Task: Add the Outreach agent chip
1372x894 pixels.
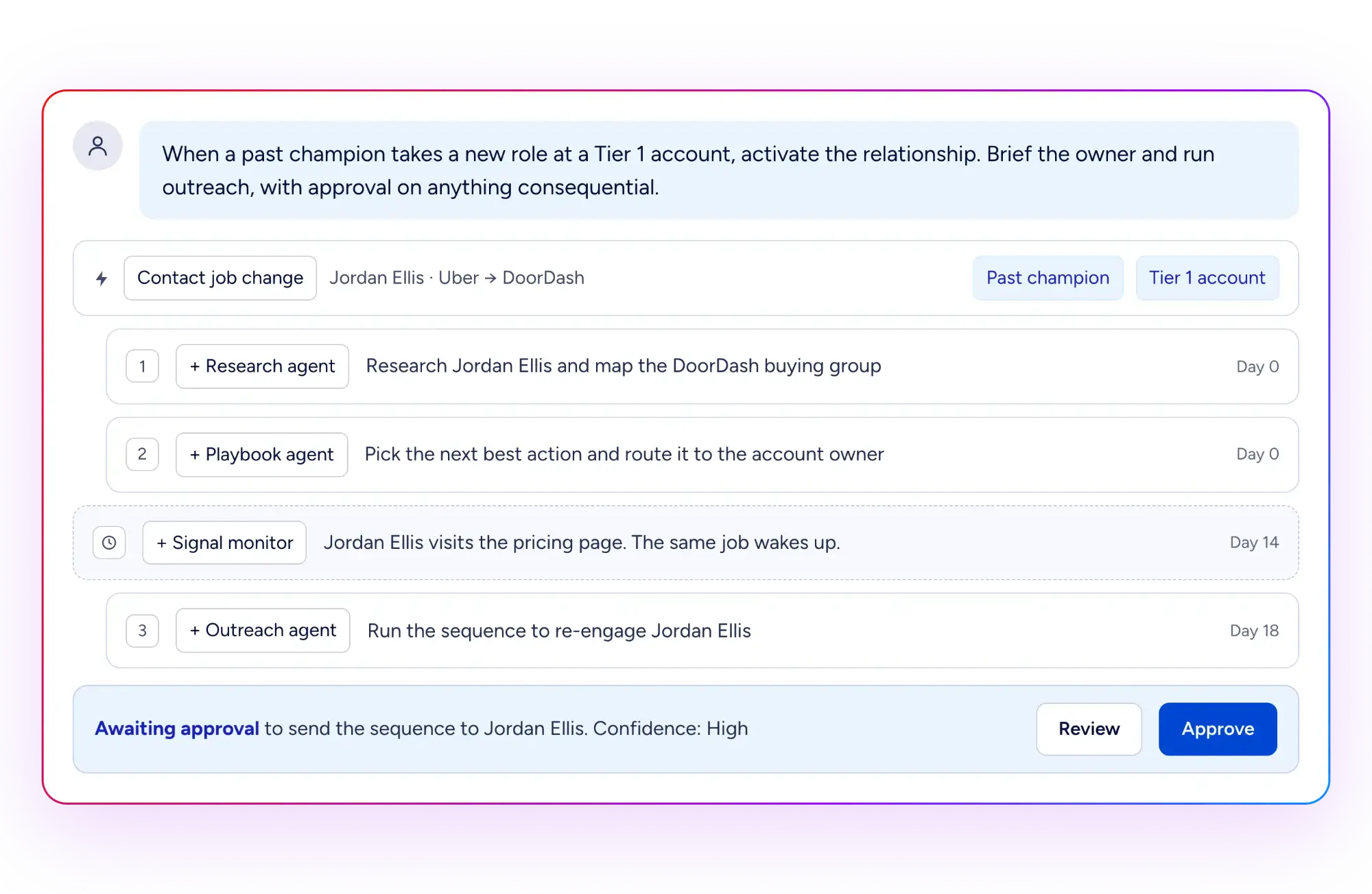Action: (x=263, y=631)
